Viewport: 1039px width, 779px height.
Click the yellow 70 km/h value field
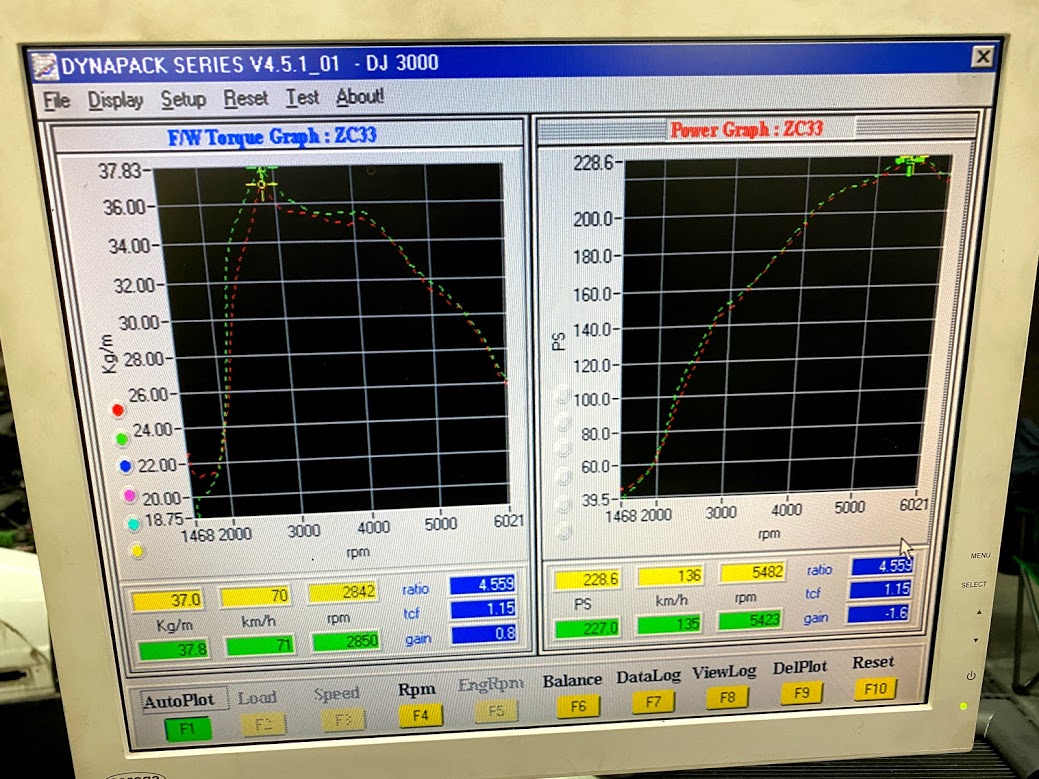255,596
